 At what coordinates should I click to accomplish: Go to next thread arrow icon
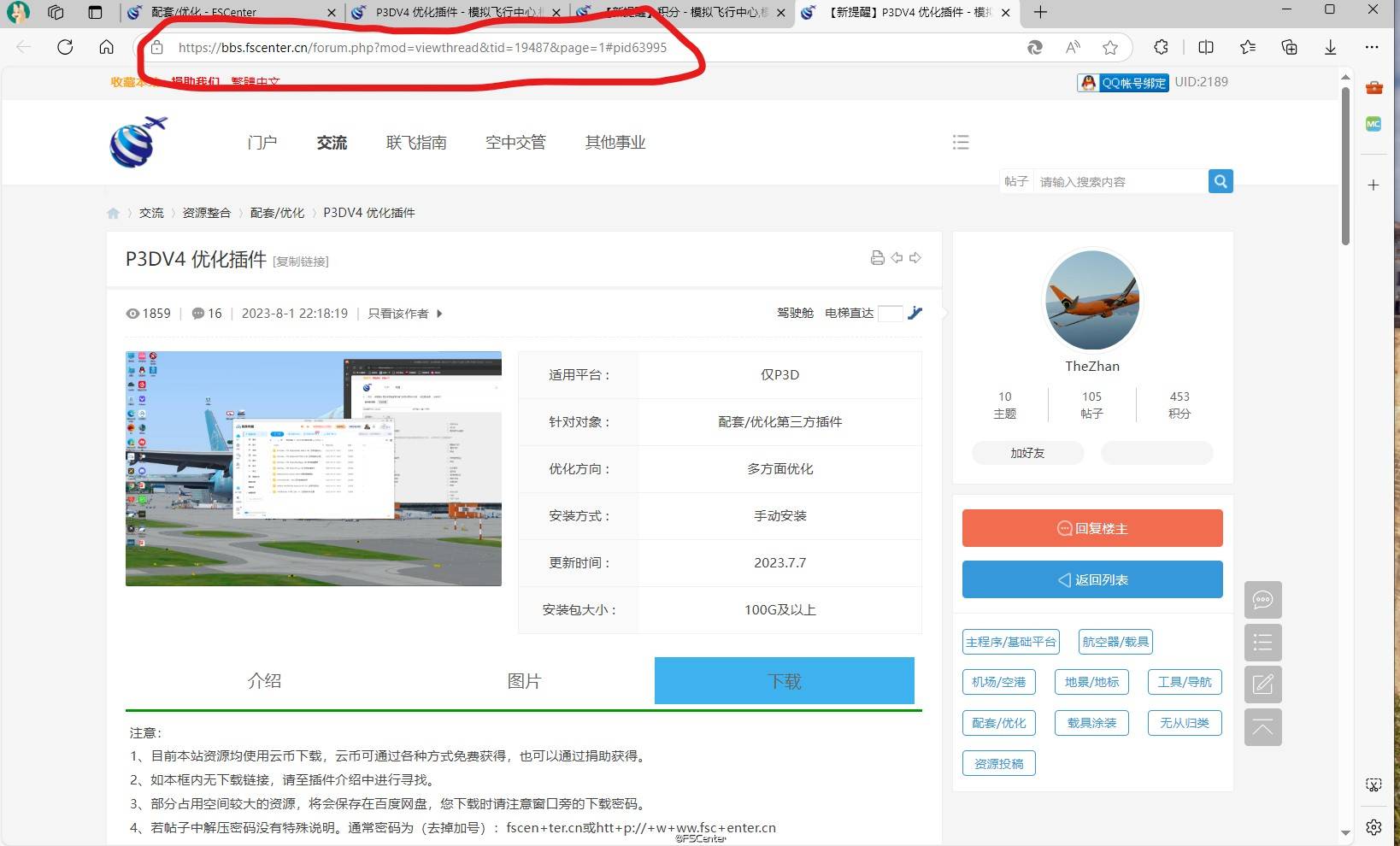pyautogui.click(x=915, y=257)
